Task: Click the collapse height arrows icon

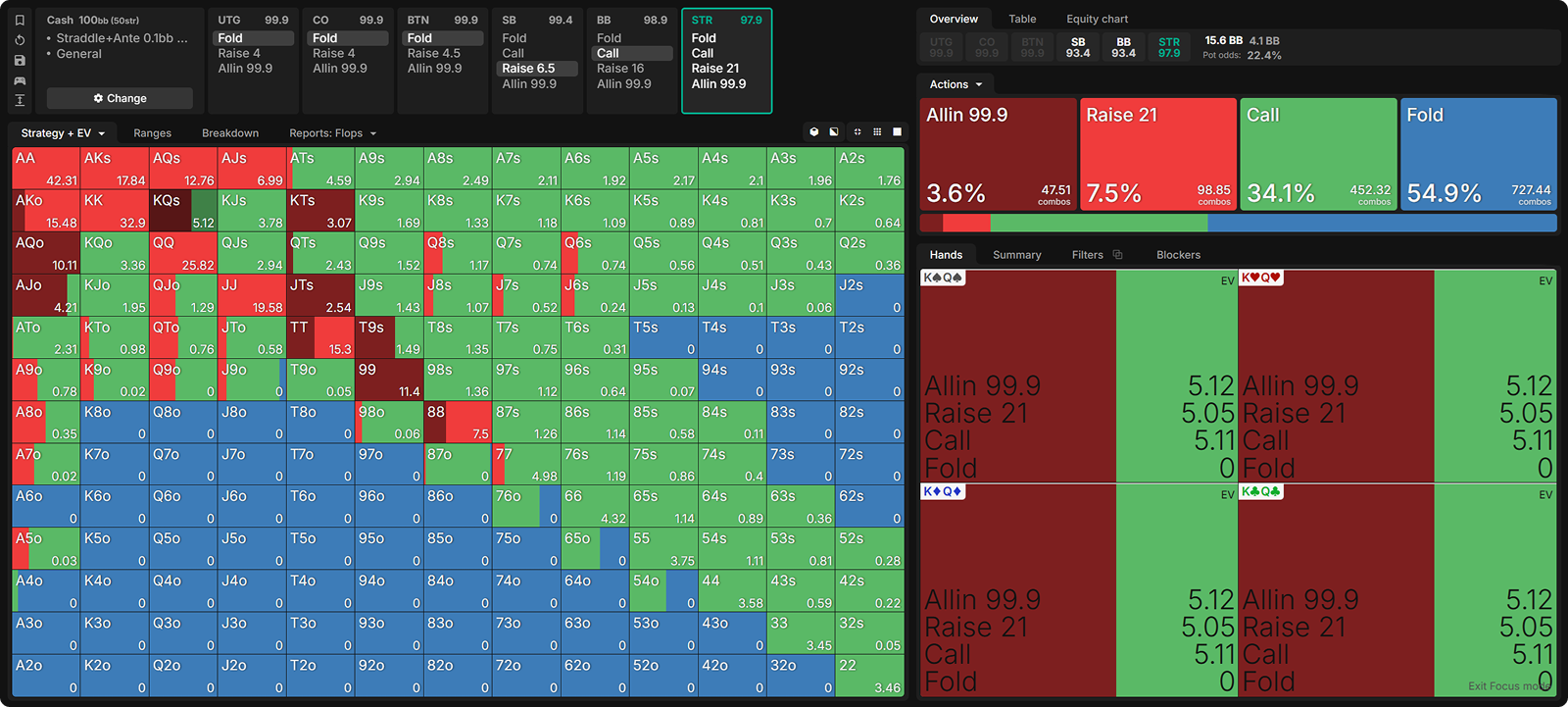Action: click(x=20, y=100)
